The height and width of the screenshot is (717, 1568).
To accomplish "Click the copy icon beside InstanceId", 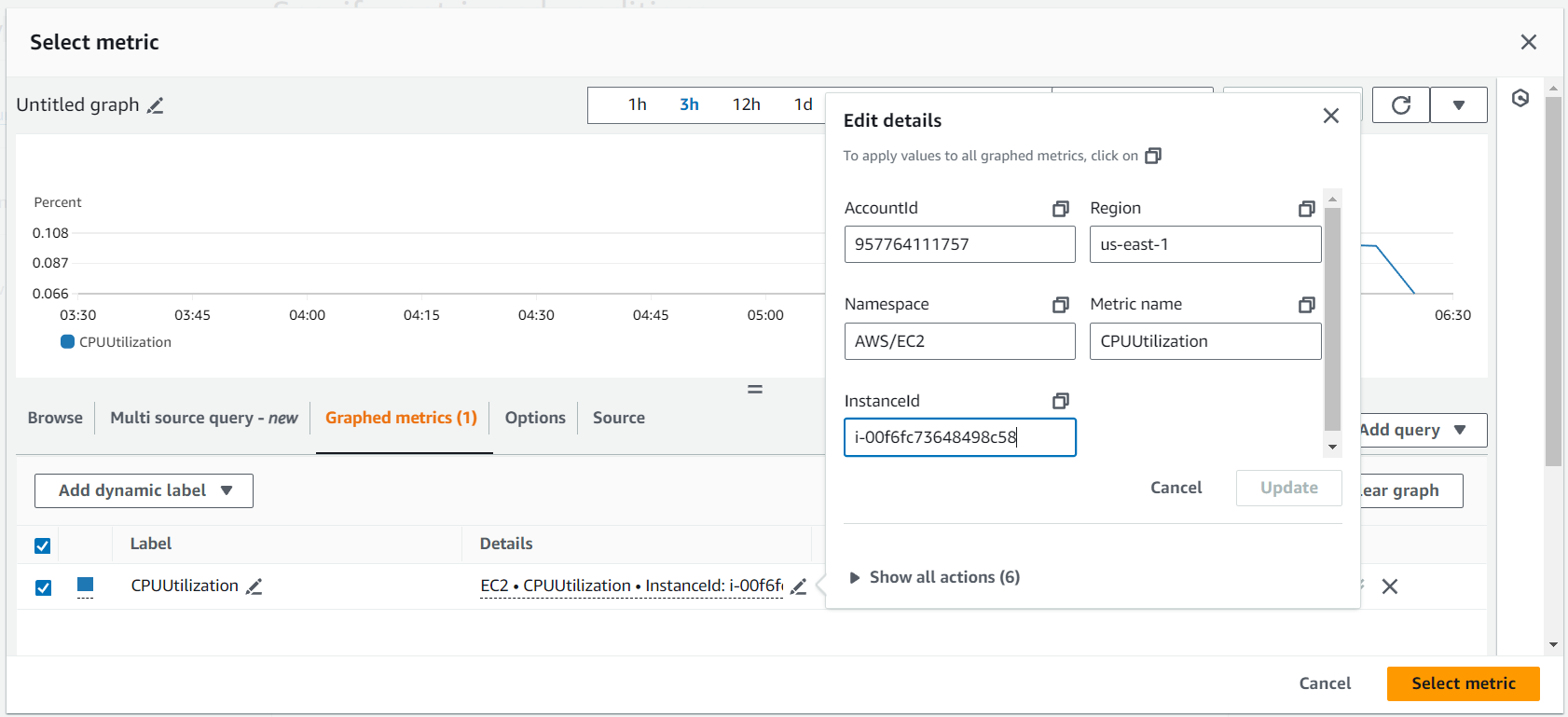I will point(1060,401).
